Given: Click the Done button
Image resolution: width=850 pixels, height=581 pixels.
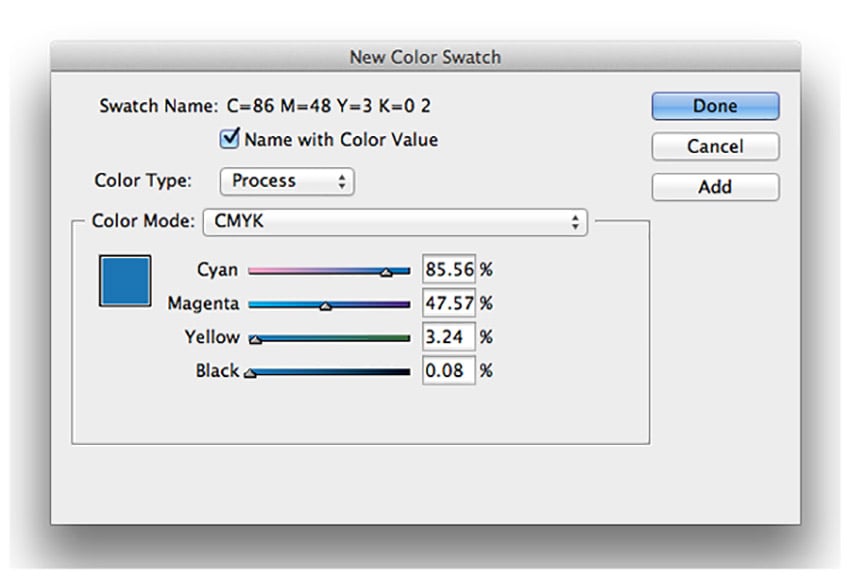Looking at the screenshot, I should click(714, 106).
